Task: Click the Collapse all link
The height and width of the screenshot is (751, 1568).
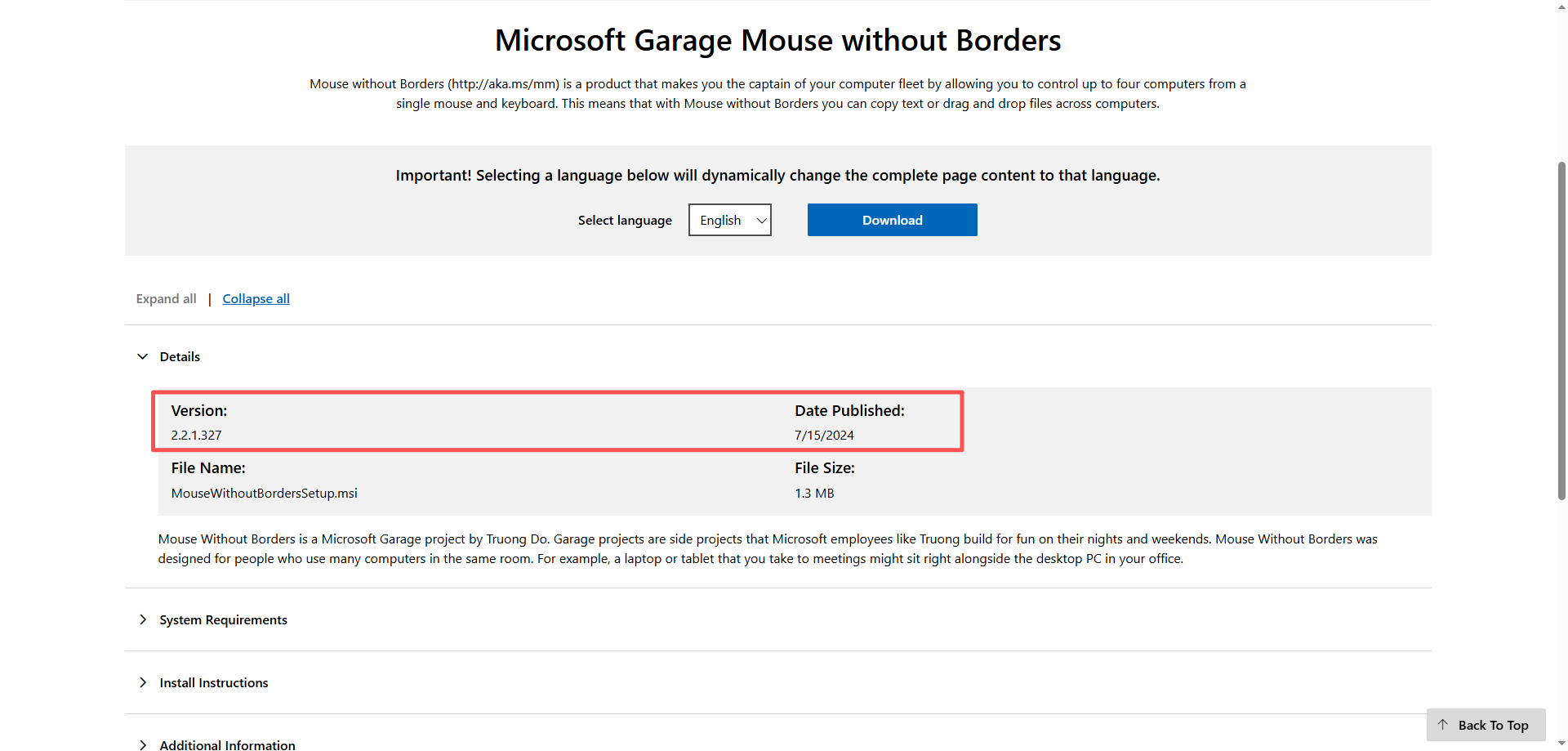Action: point(256,299)
